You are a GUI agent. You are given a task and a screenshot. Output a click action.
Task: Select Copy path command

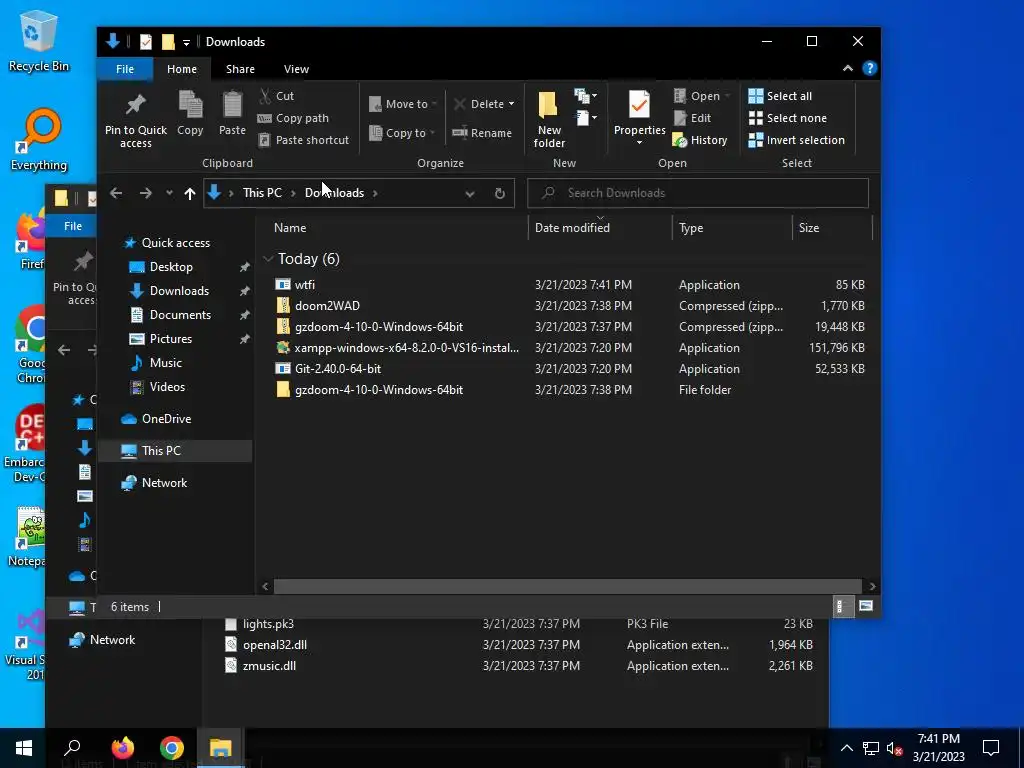[x=293, y=118]
